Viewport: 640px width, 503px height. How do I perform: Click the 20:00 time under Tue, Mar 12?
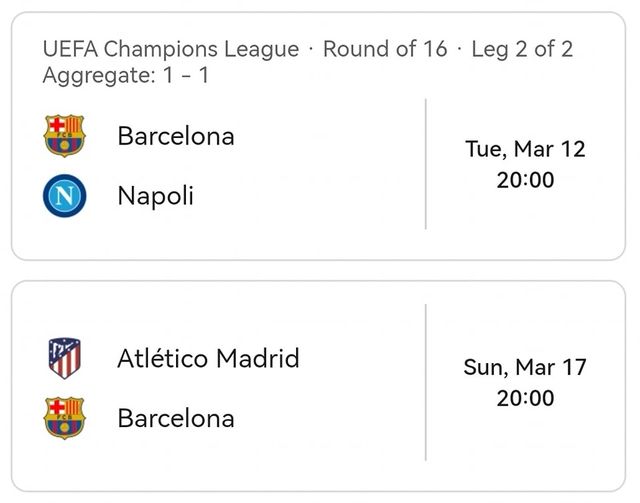[525, 180]
